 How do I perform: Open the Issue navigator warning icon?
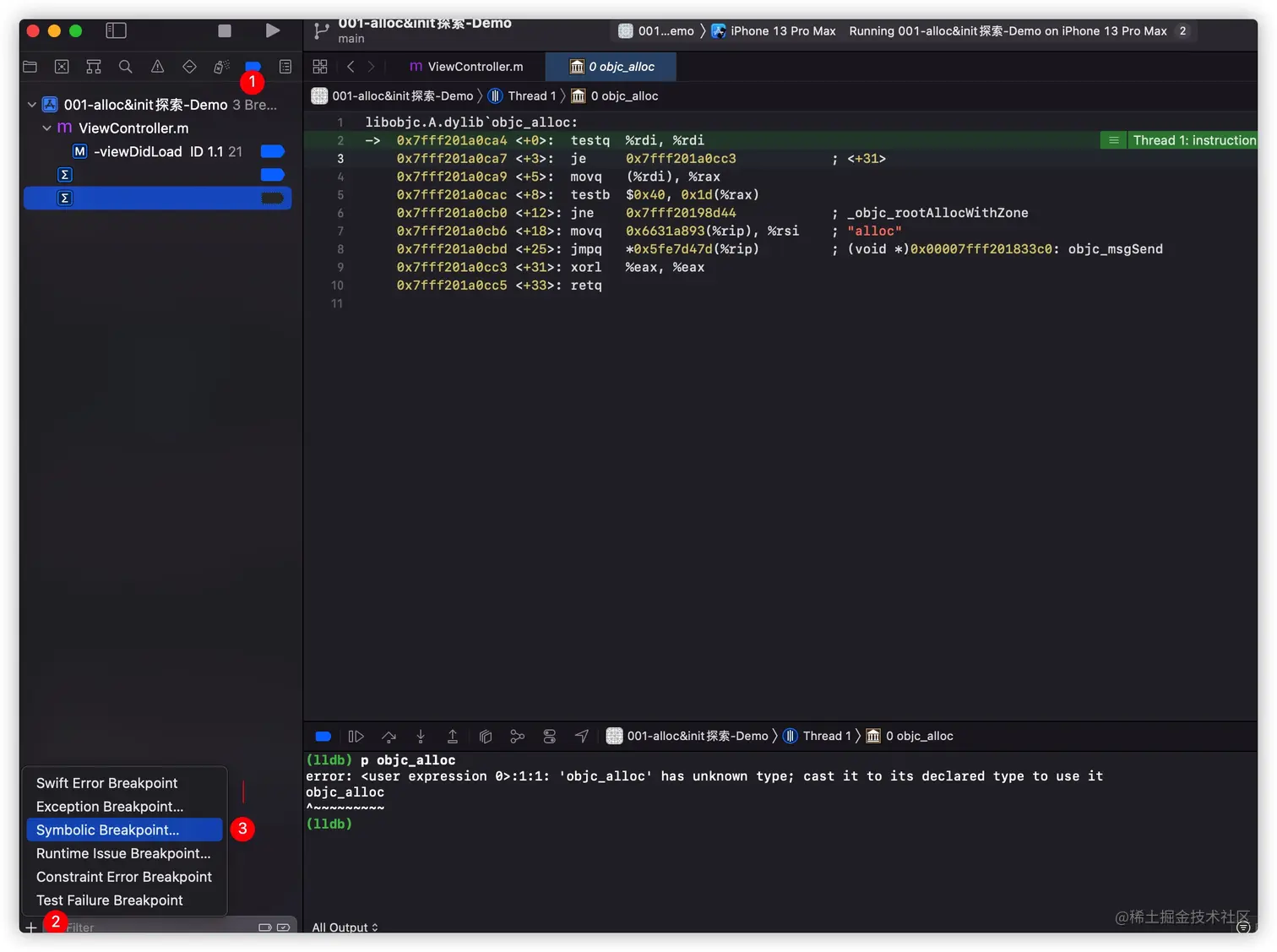(157, 67)
